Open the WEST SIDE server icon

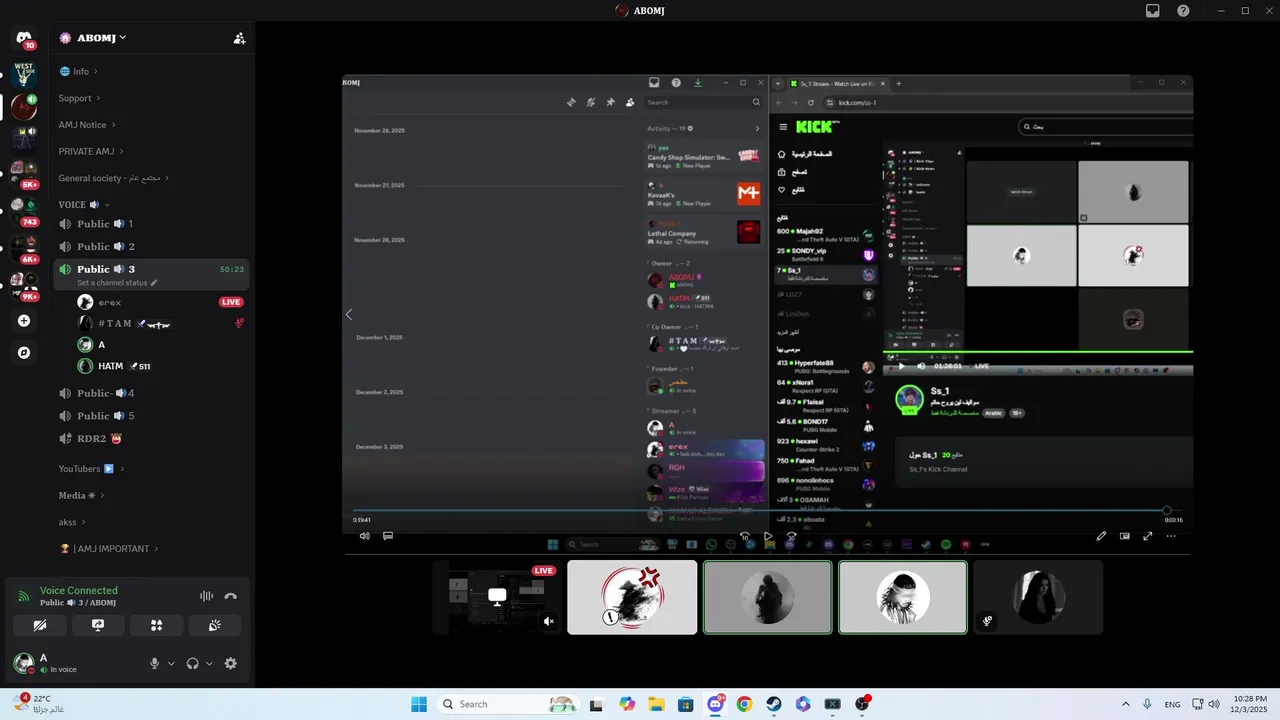(23, 73)
